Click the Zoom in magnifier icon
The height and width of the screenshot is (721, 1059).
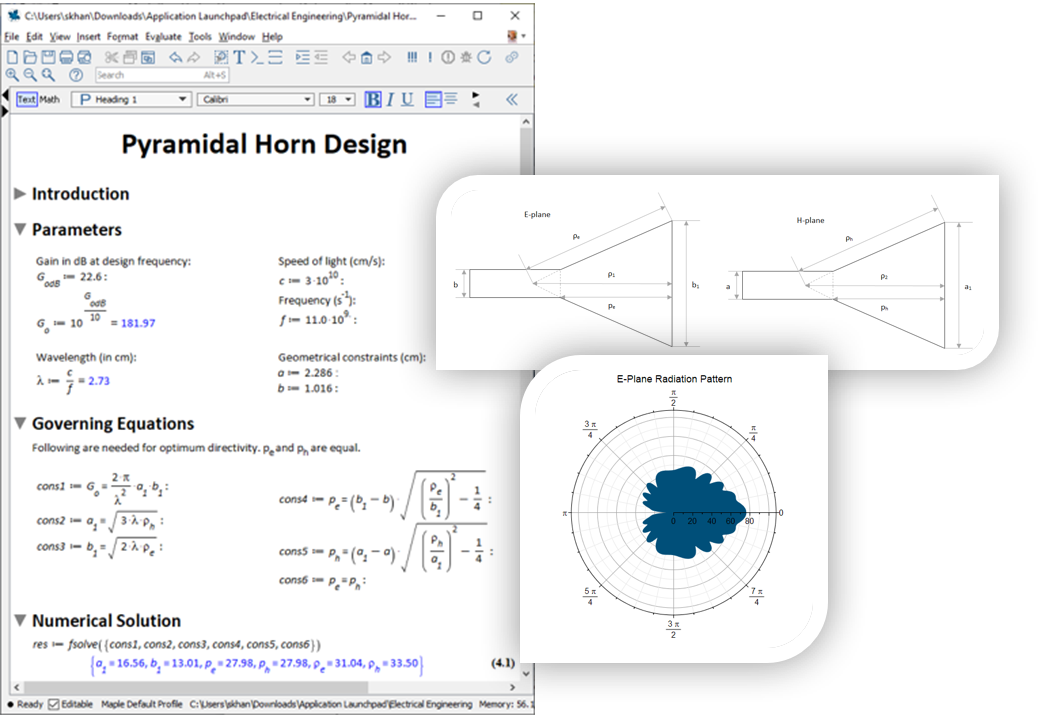click(x=12, y=75)
